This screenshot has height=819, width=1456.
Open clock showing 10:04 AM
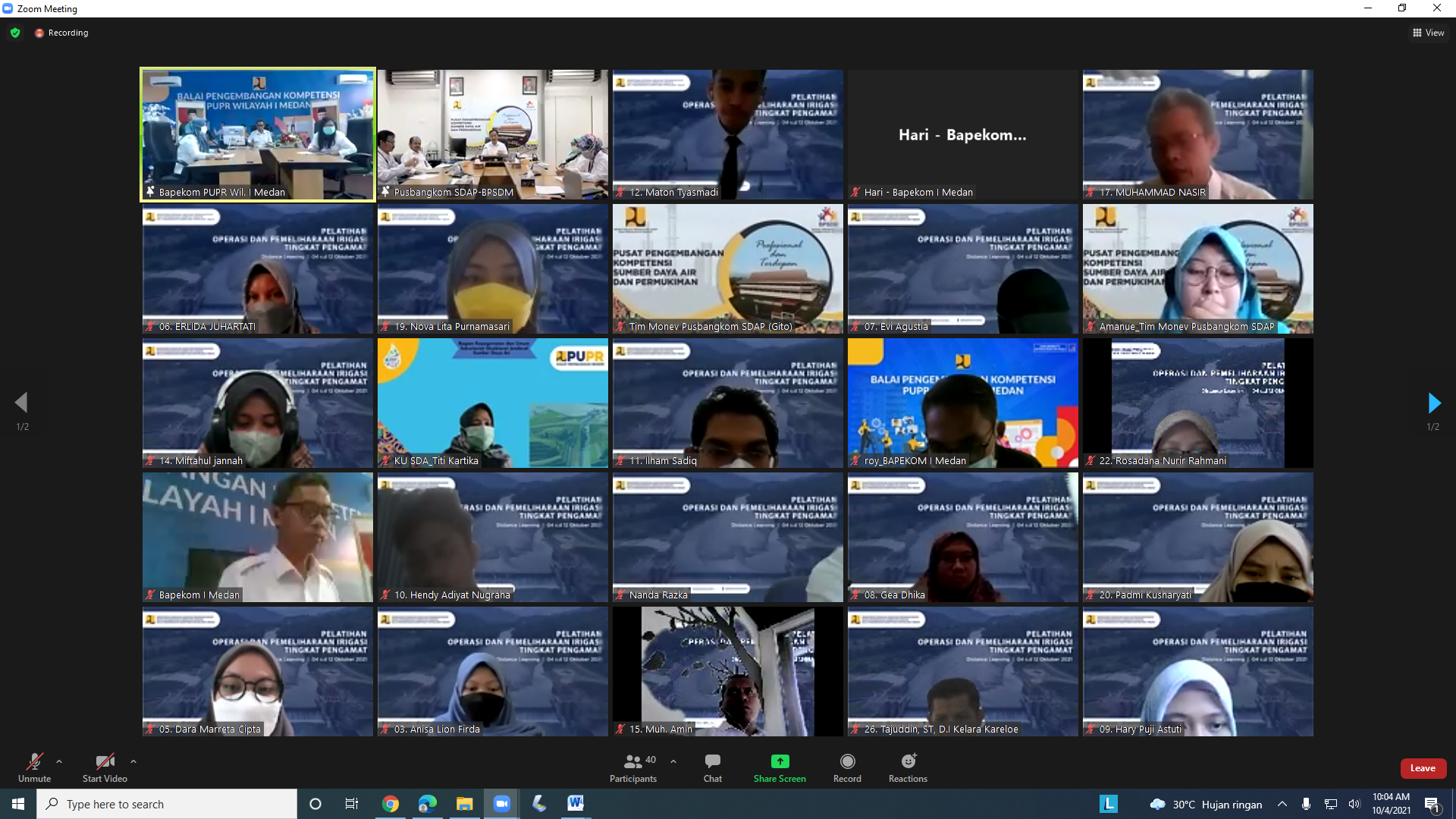point(1391,804)
